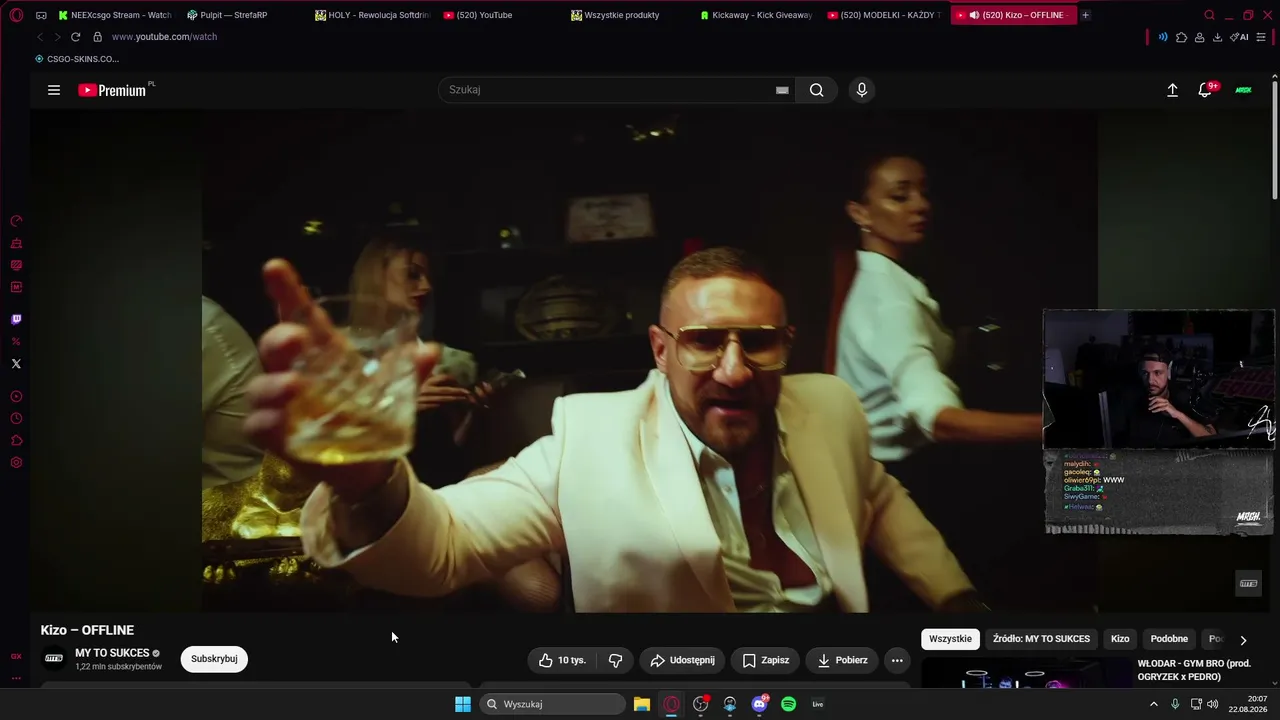Click the Udostępnij share button

tap(682, 660)
